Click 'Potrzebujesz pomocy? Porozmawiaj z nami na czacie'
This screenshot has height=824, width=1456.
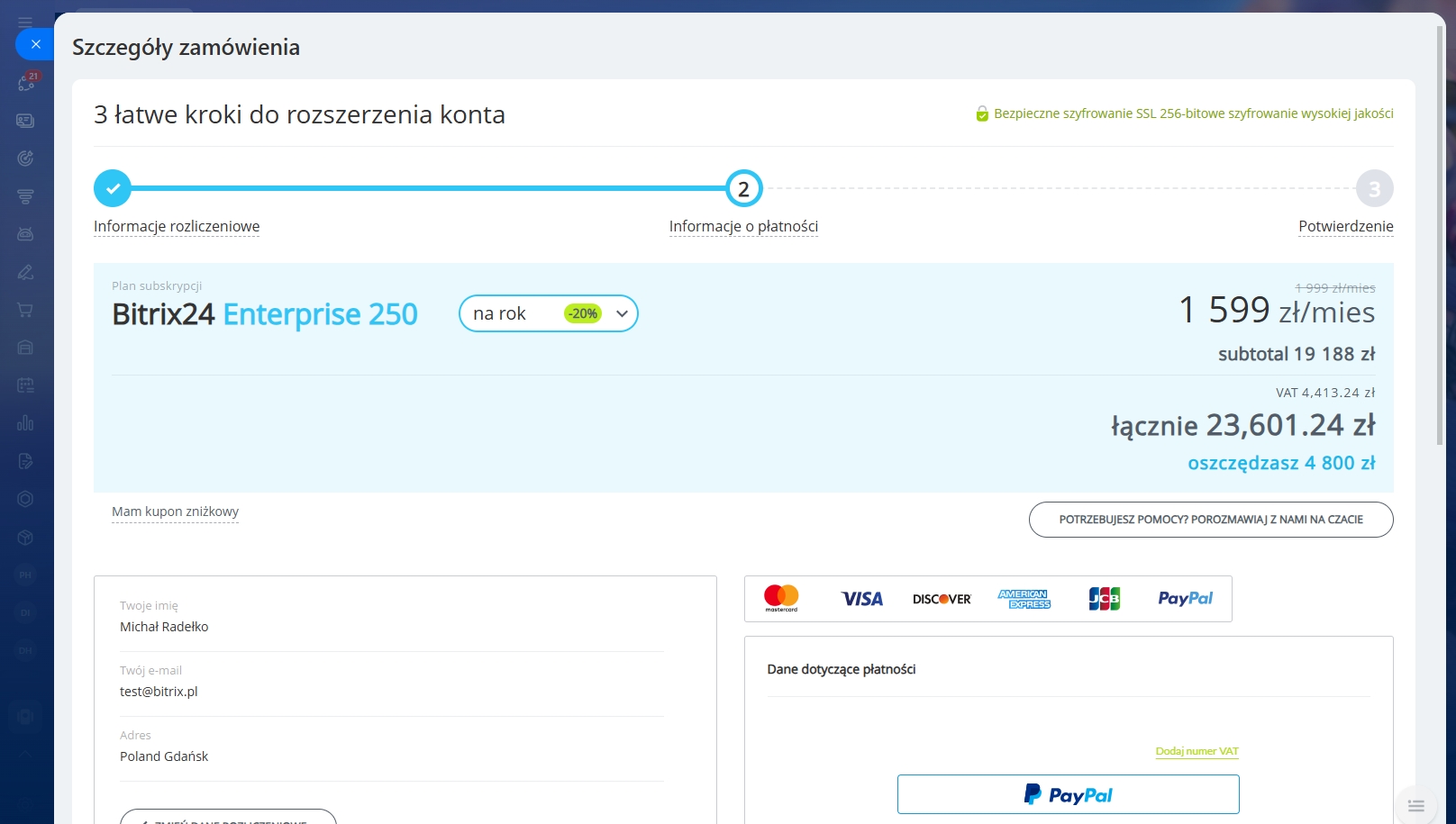(x=1211, y=520)
